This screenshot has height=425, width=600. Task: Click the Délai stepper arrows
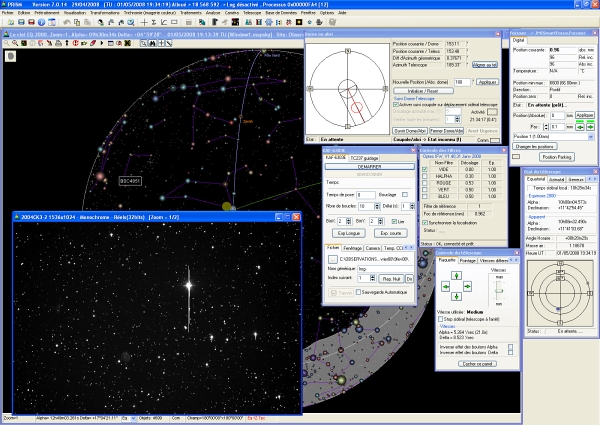click(412, 207)
